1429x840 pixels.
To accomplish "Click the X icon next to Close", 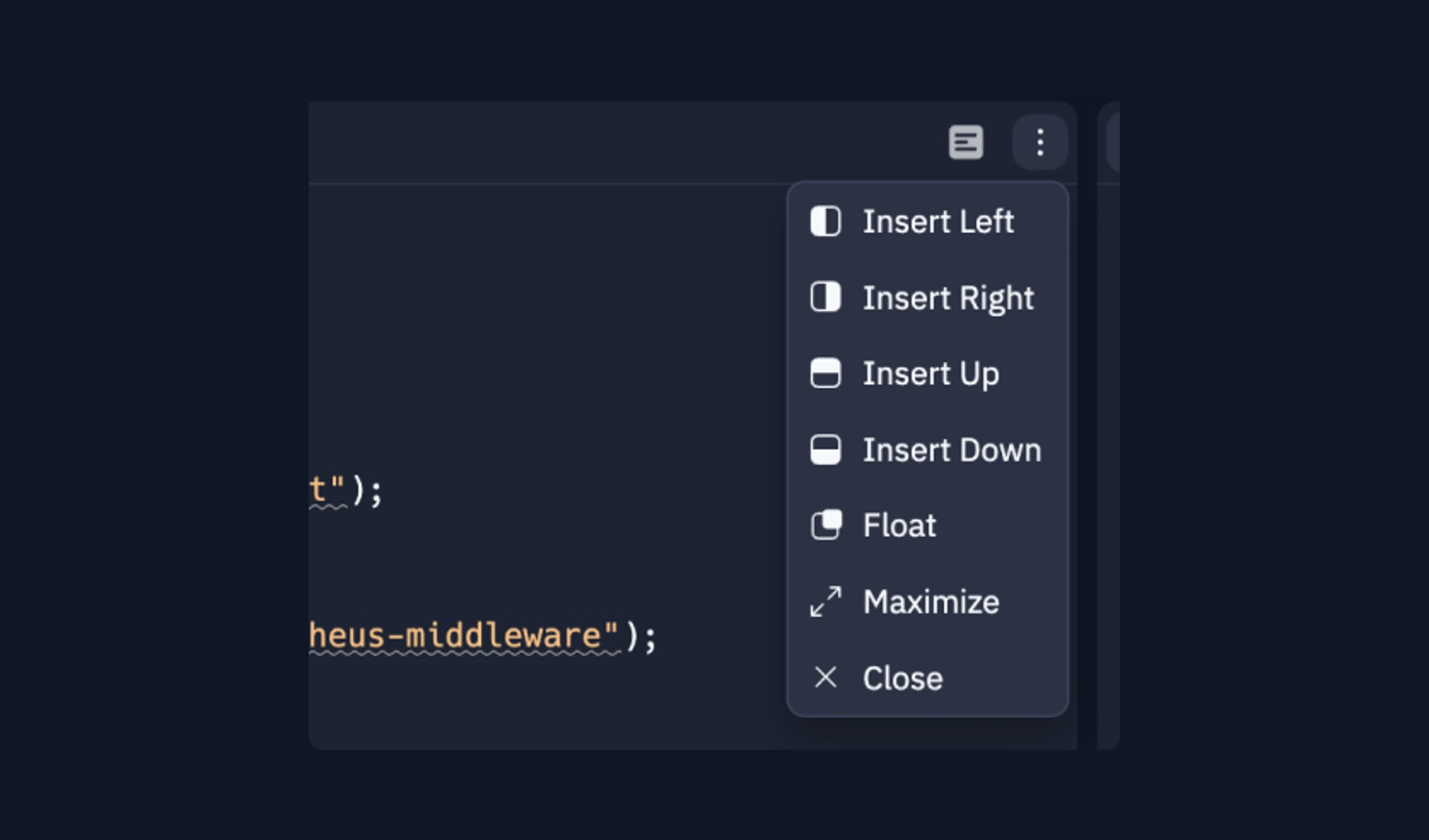I will [x=825, y=678].
